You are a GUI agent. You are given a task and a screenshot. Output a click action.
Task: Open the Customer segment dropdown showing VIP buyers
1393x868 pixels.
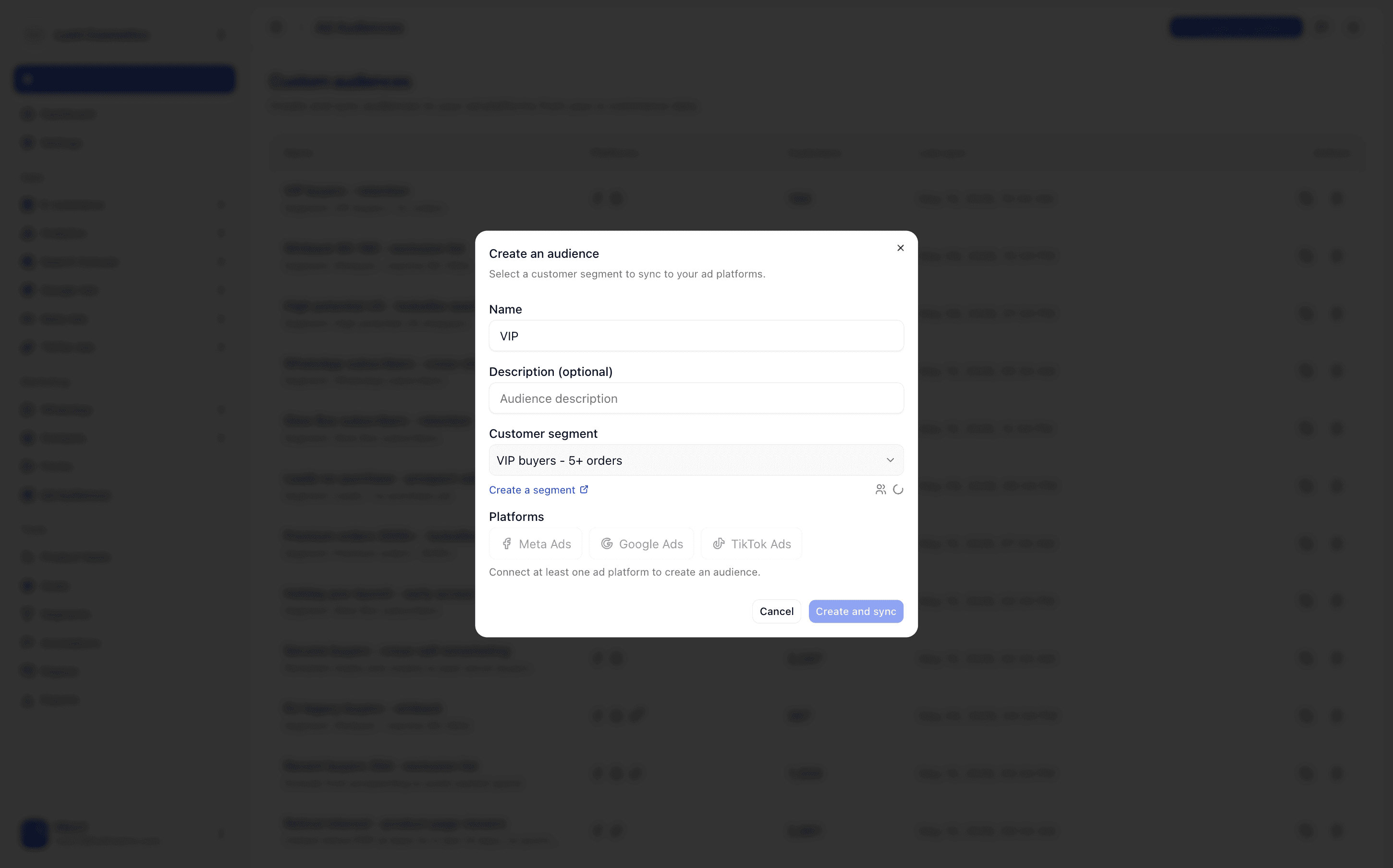(696, 460)
